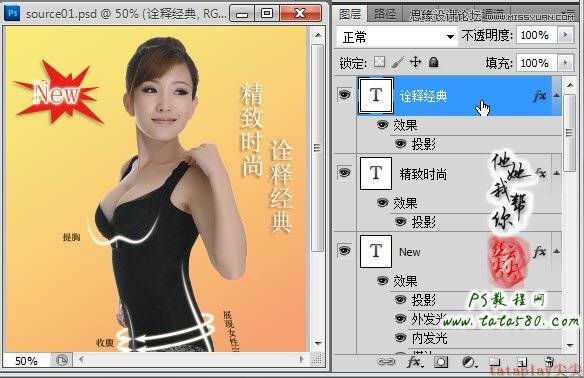Maximize the source01.psd document window
The image size is (584, 378).
coord(267,14)
